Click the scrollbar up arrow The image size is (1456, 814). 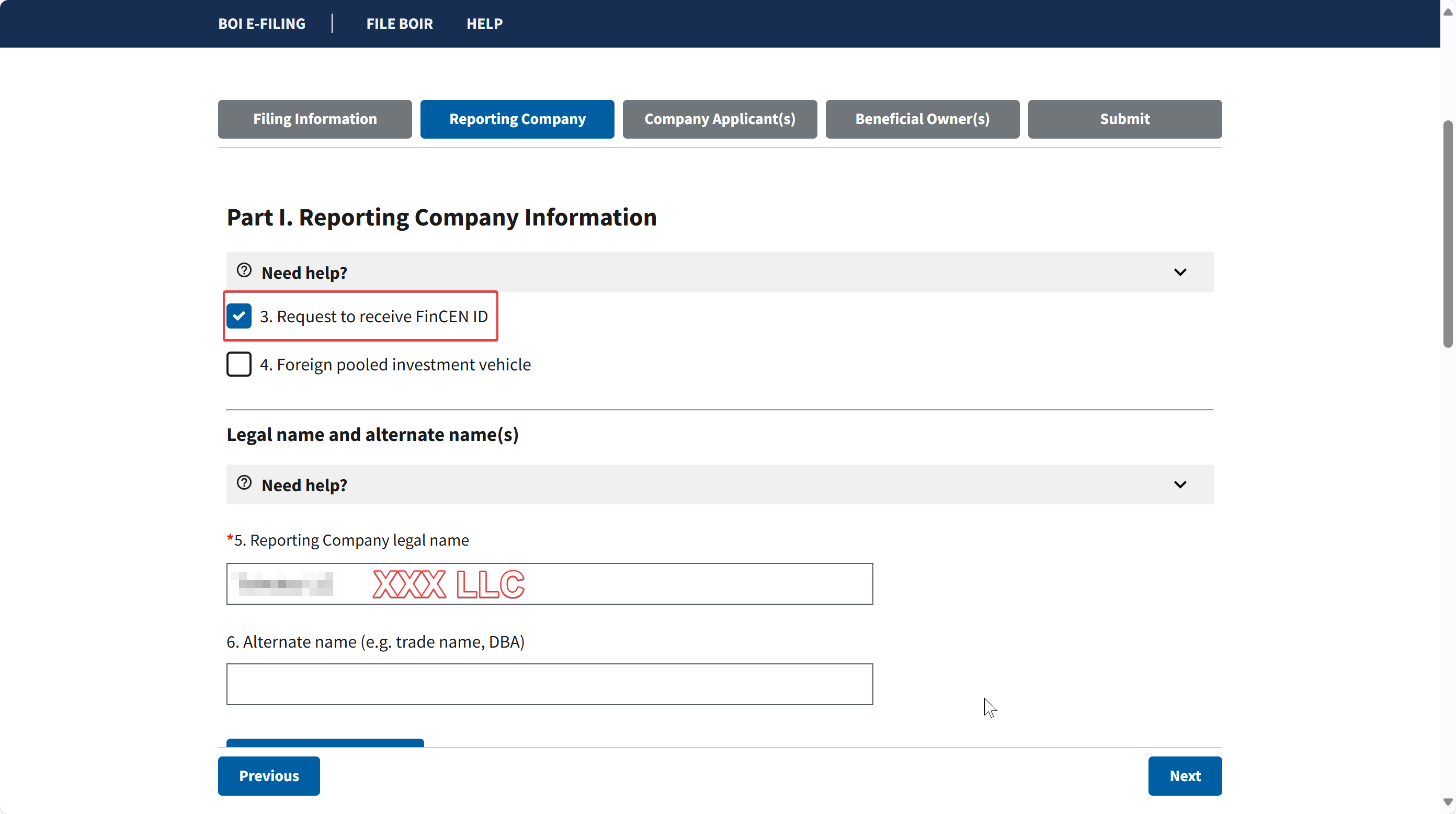[x=1448, y=12]
